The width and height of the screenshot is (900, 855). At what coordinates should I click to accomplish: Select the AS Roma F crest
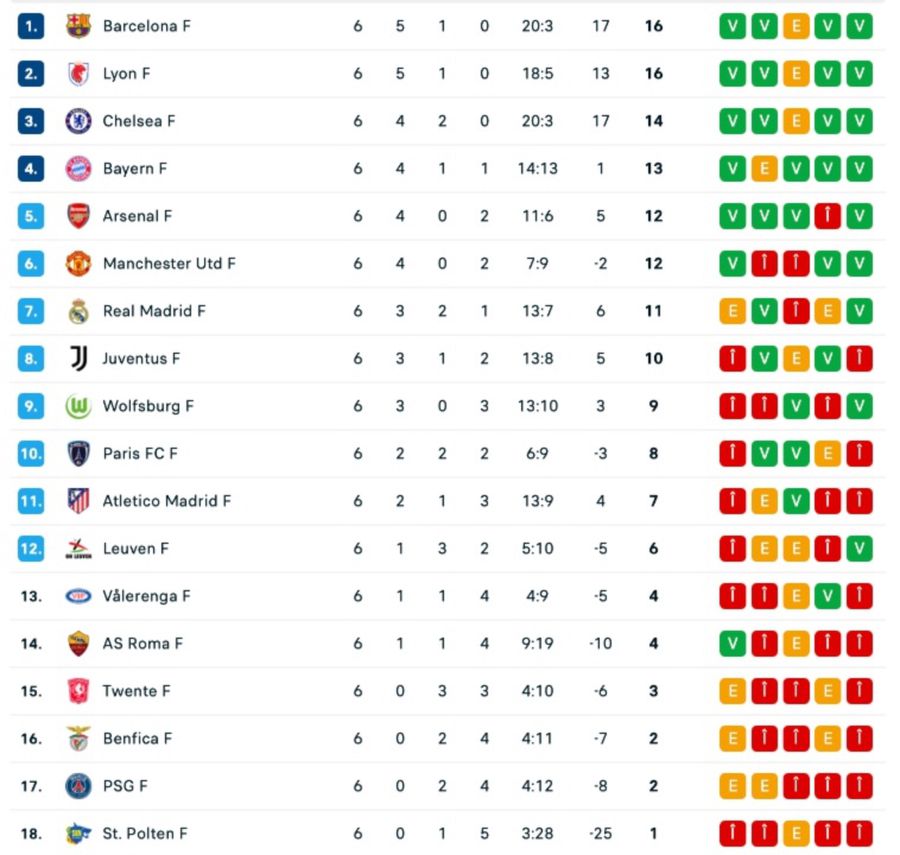[x=78, y=644]
